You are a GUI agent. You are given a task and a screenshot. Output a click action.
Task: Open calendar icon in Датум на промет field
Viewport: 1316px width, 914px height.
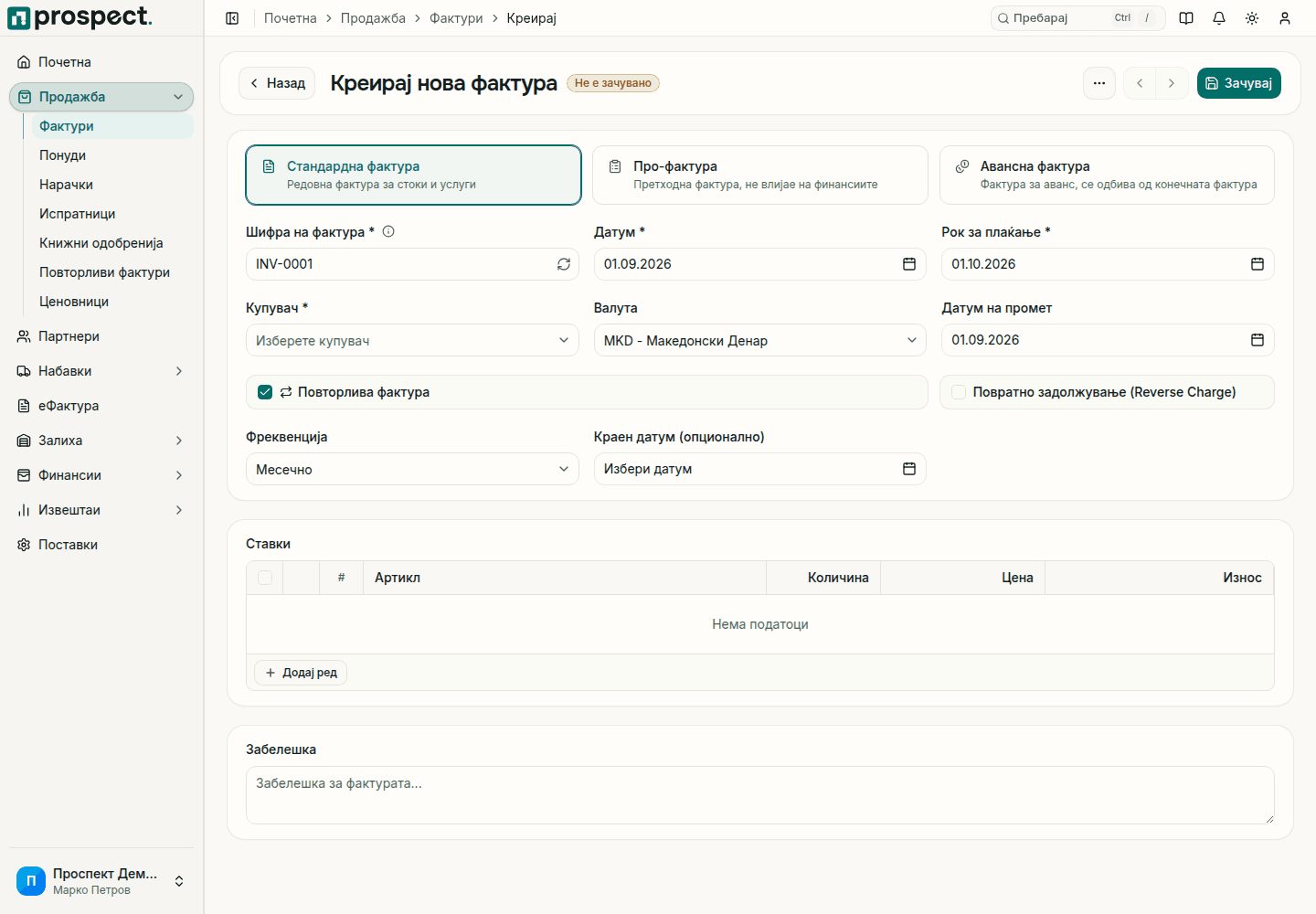point(1258,340)
